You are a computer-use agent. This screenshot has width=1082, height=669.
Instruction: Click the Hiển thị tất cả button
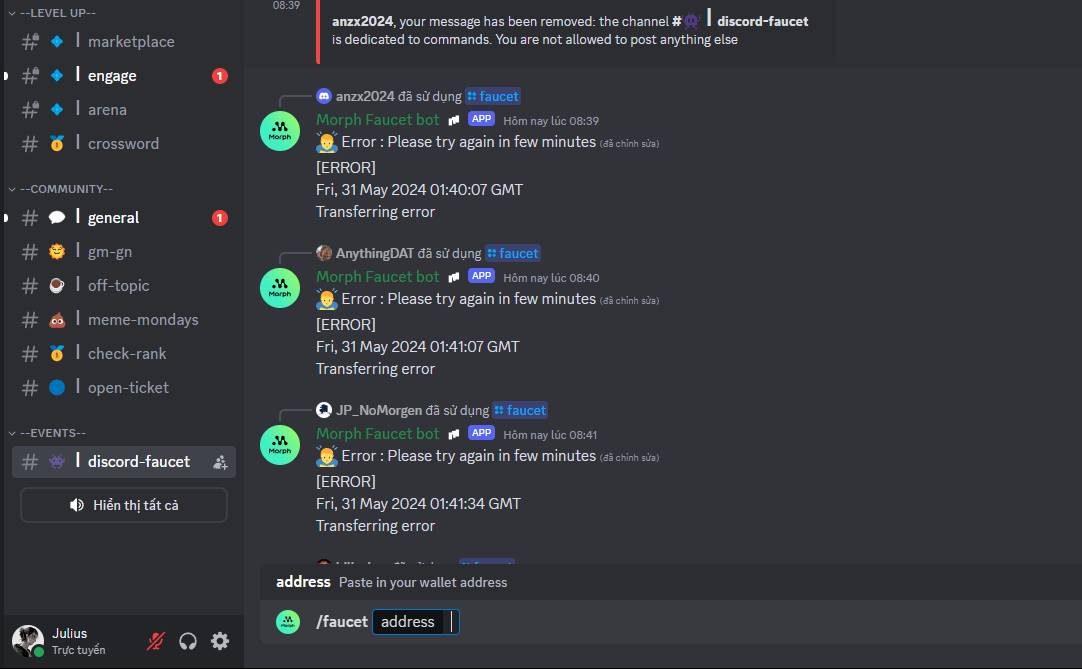pyautogui.click(x=124, y=505)
